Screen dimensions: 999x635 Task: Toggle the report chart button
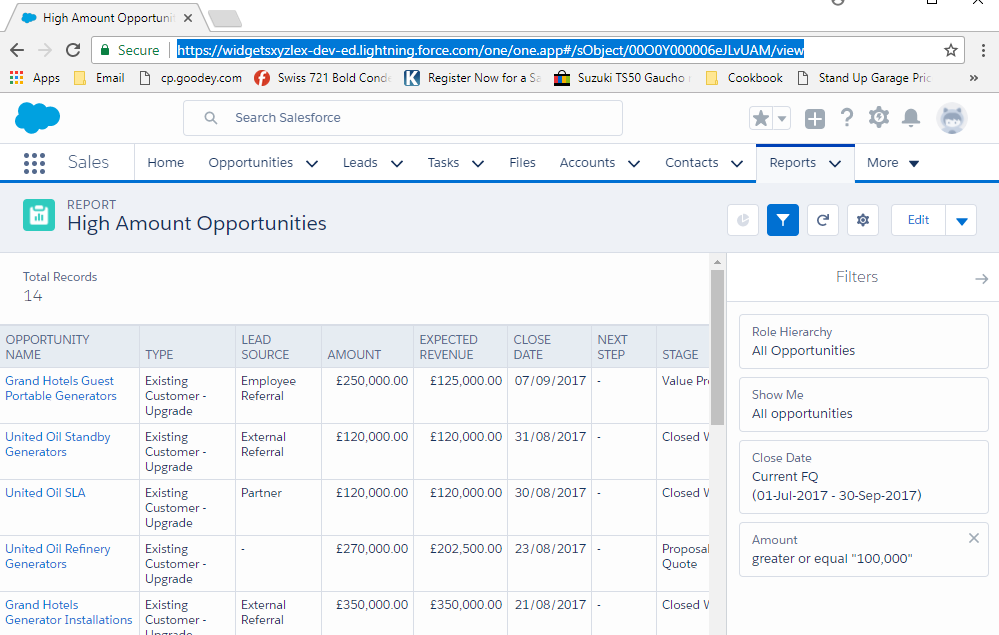743,220
